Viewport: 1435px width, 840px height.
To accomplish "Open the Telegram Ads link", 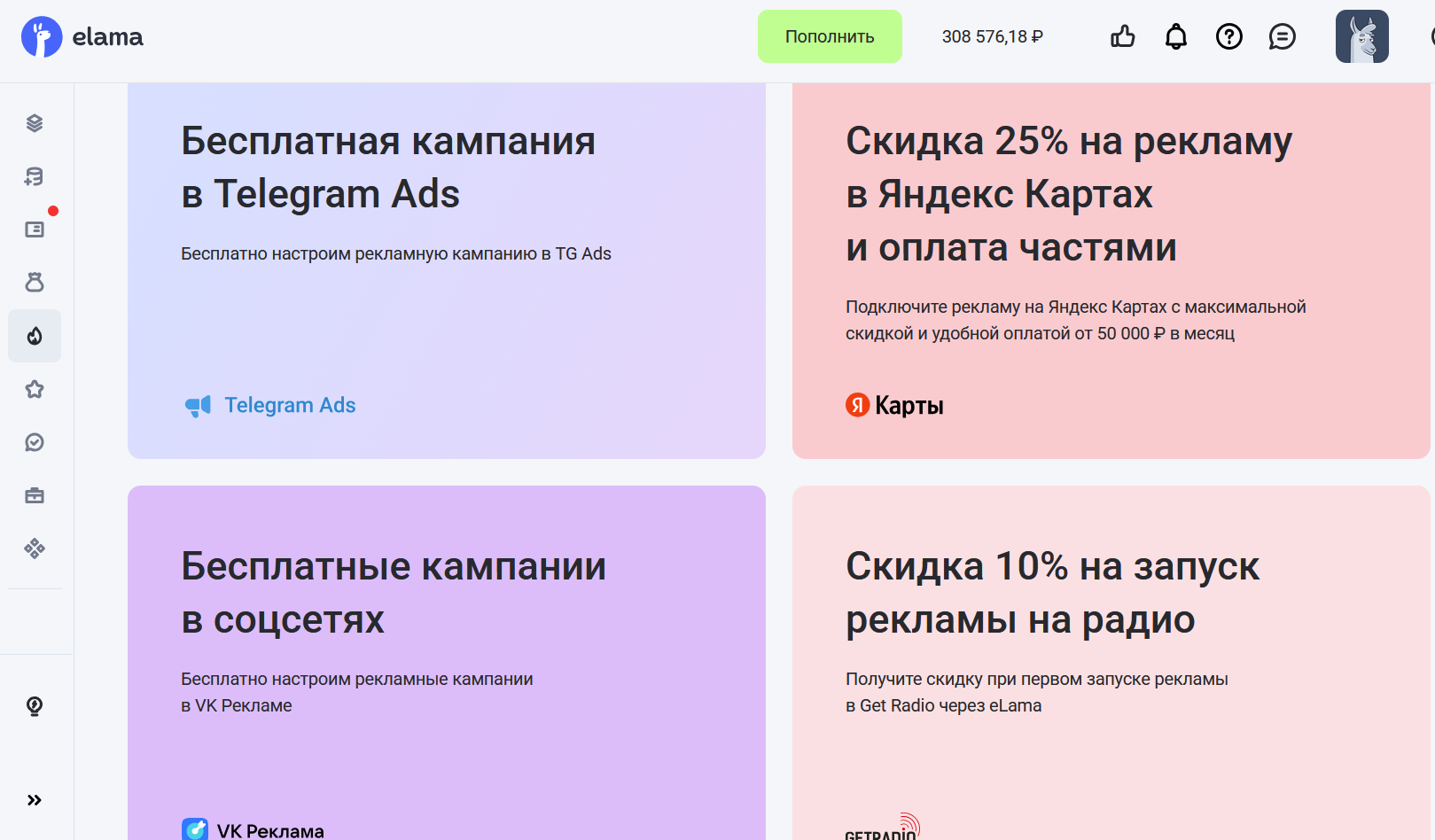I will (x=289, y=405).
